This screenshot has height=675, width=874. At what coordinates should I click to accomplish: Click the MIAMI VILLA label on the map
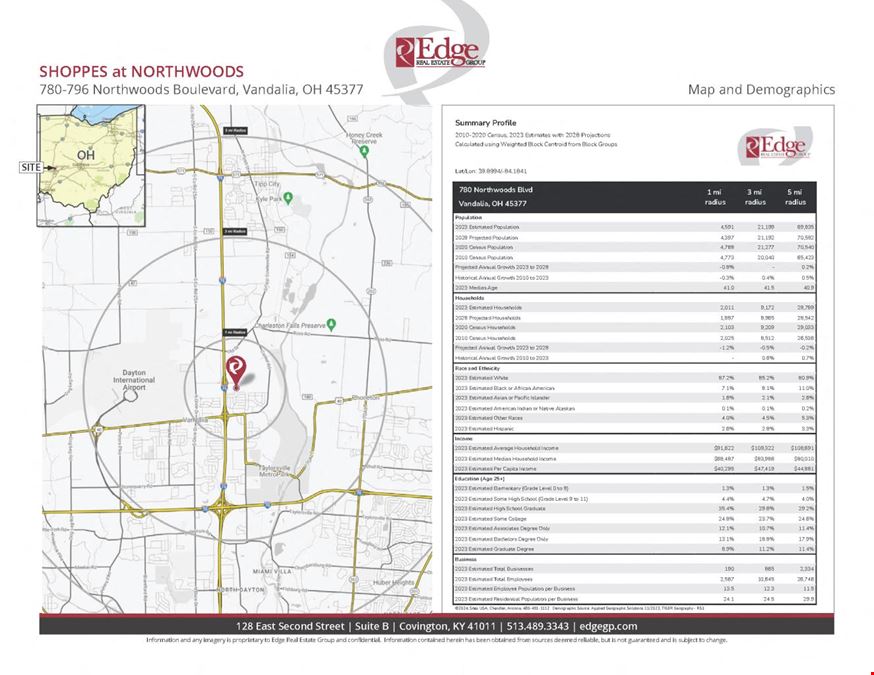tap(272, 571)
